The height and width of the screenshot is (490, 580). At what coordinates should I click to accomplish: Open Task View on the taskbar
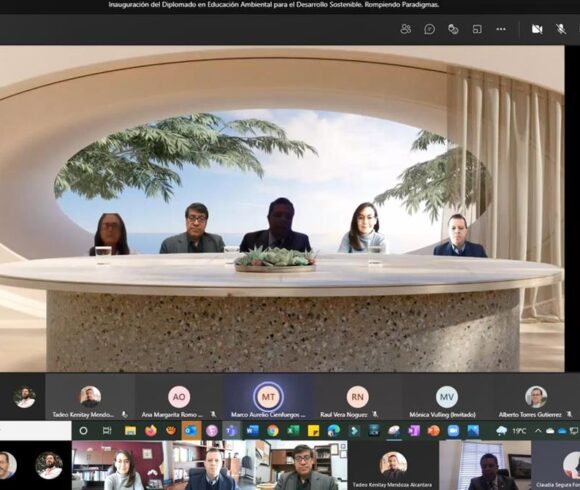pyautogui.click(x=107, y=431)
